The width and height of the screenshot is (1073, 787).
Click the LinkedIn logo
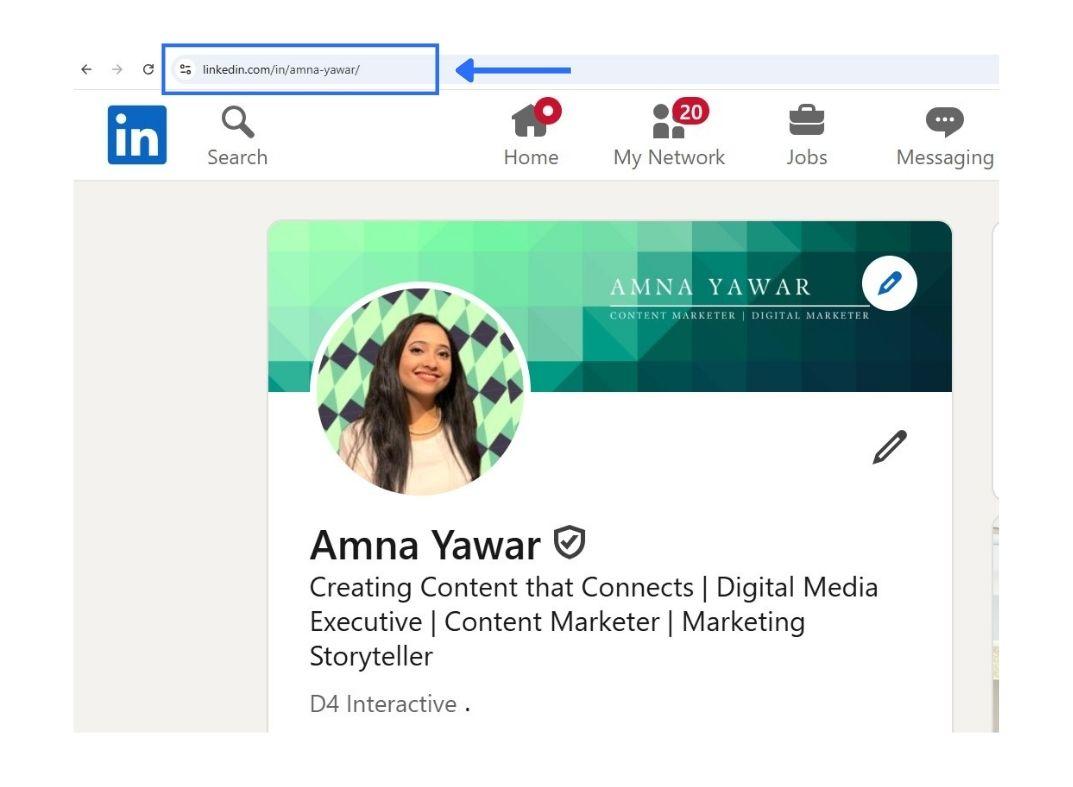pyautogui.click(x=137, y=135)
